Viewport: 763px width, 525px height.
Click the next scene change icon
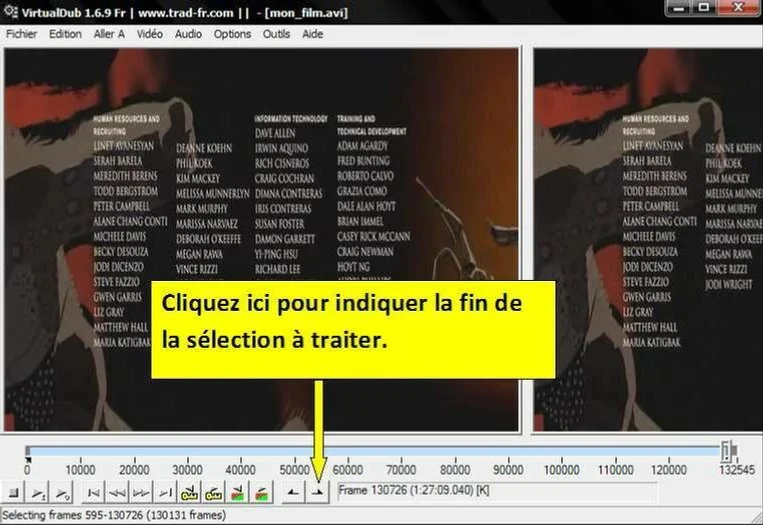(x=261, y=493)
